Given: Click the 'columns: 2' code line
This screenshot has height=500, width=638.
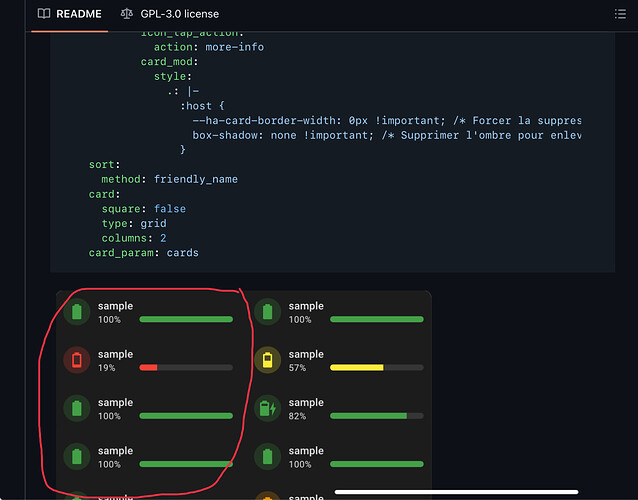Looking at the screenshot, I should [134, 238].
